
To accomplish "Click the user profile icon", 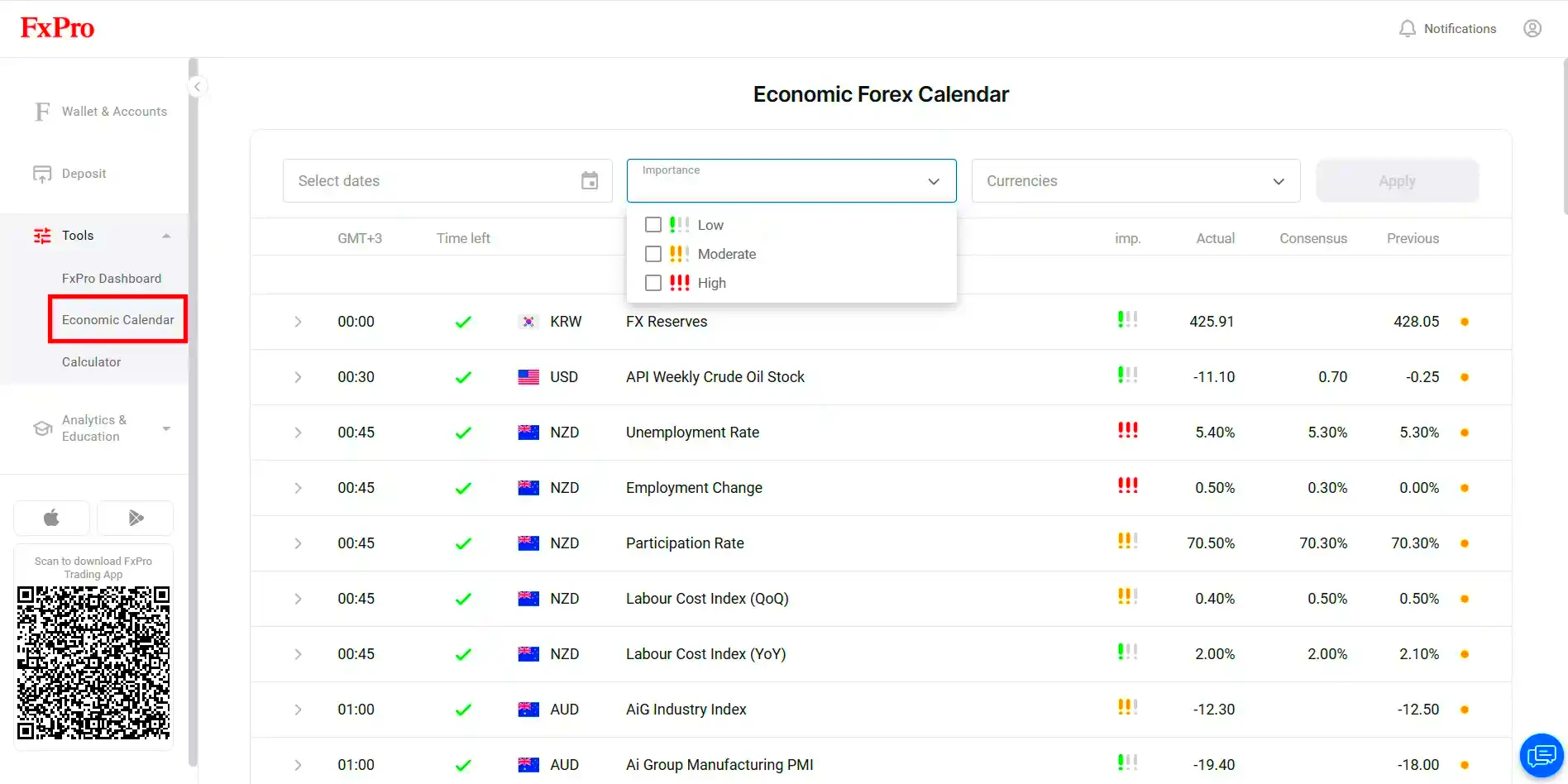I will tap(1532, 27).
